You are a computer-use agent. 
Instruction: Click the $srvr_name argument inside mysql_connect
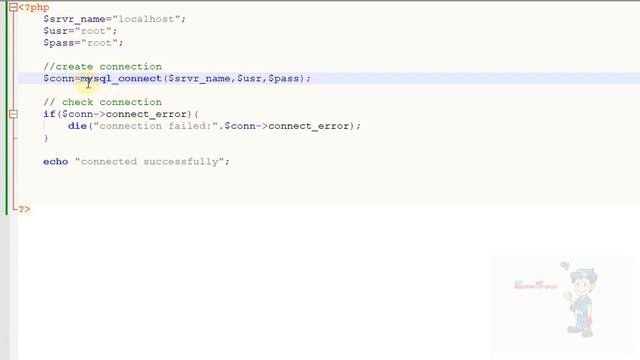pos(199,78)
